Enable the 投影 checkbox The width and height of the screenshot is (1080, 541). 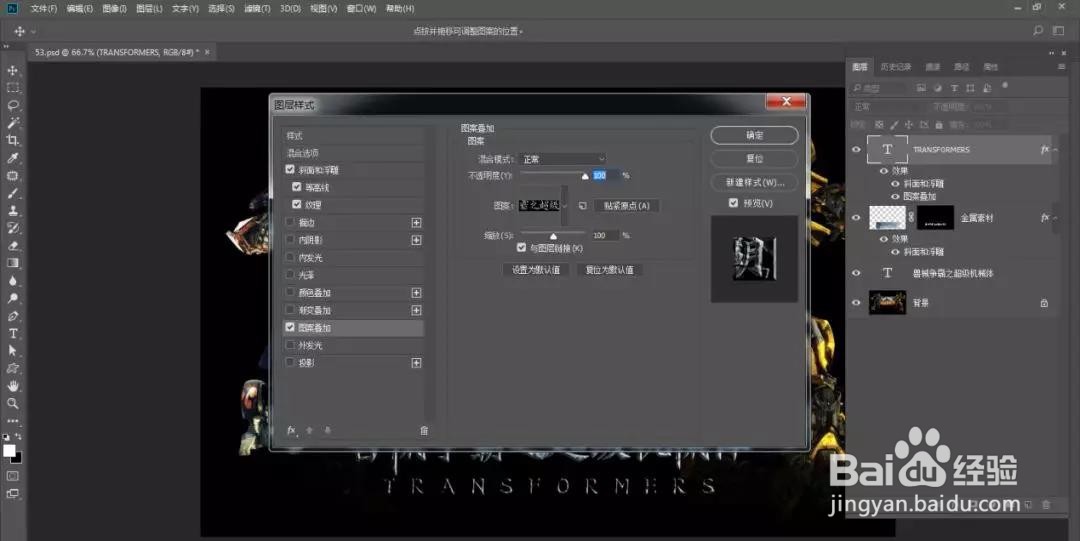[290, 363]
